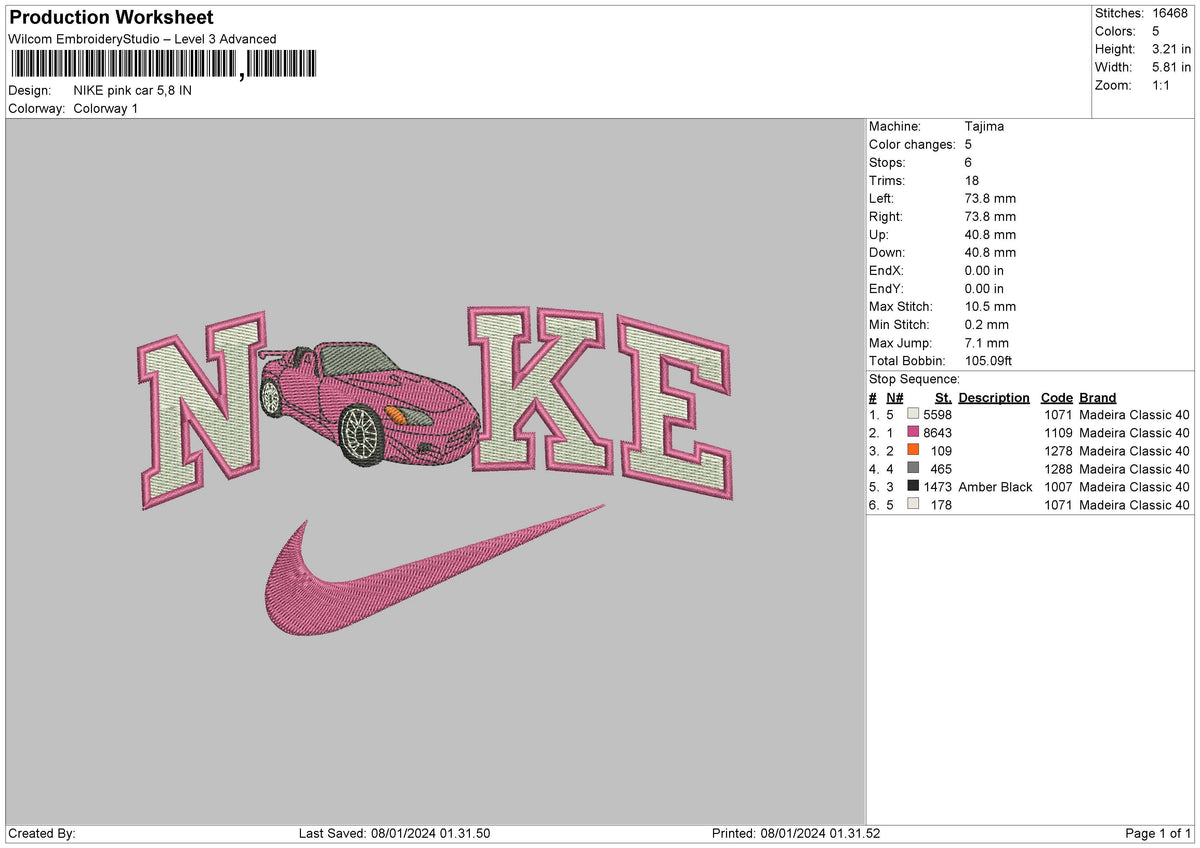This screenshot has width=1200, height=848.
Task: Click the 'St.' column header
Action: pos(943,397)
